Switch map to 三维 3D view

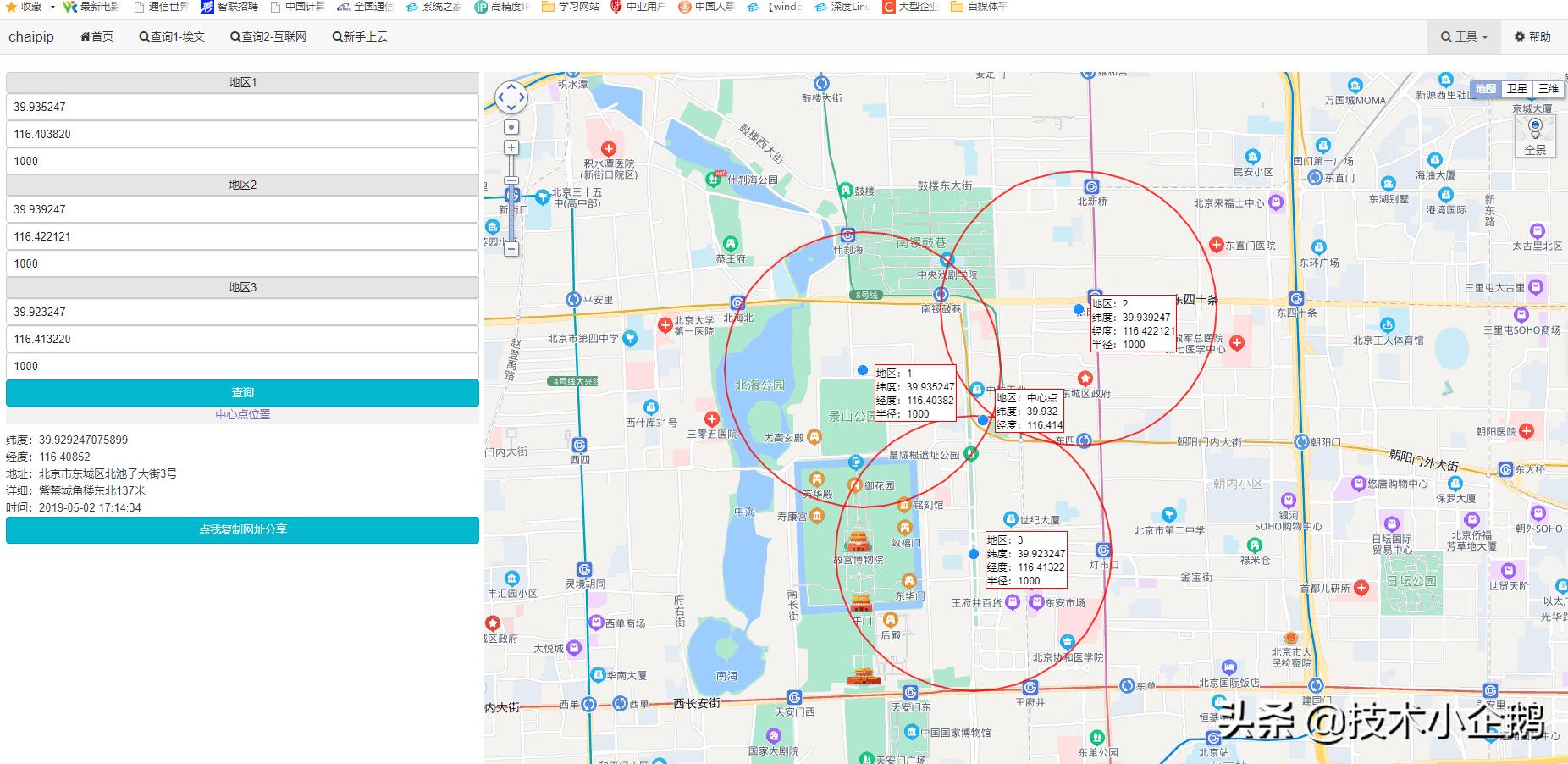(1548, 89)
